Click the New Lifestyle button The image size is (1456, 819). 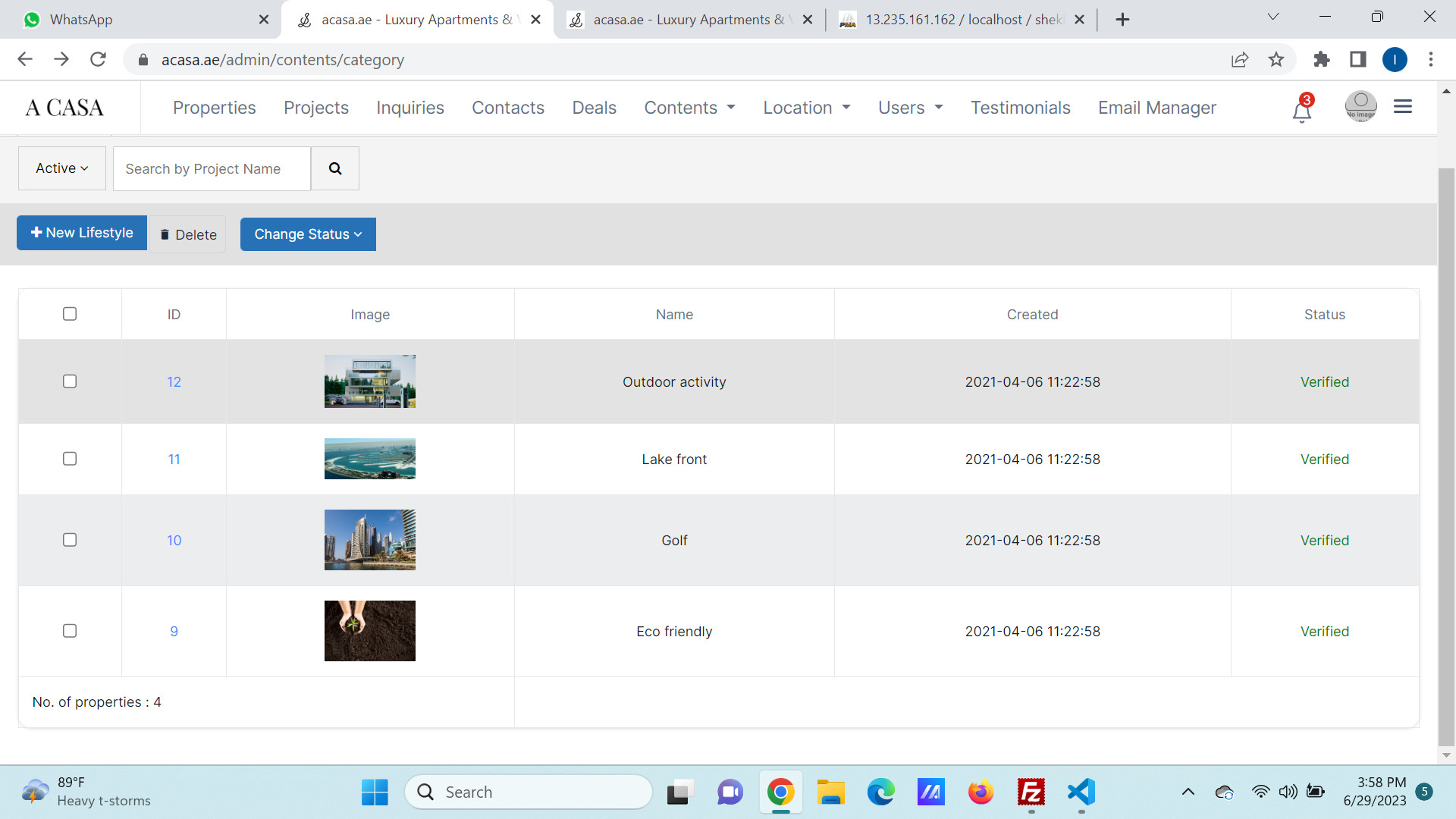click(82, 233)
